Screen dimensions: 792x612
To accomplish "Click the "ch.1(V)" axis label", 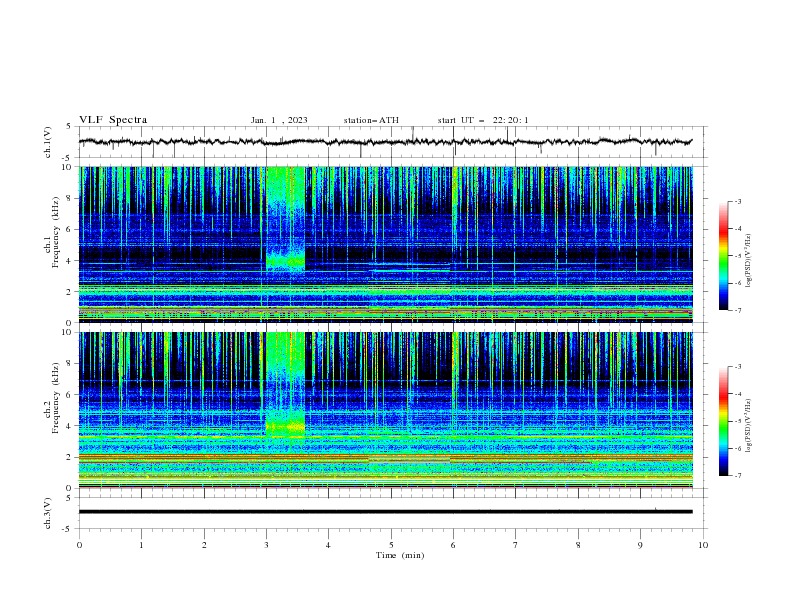I will [x=48, y=142].
